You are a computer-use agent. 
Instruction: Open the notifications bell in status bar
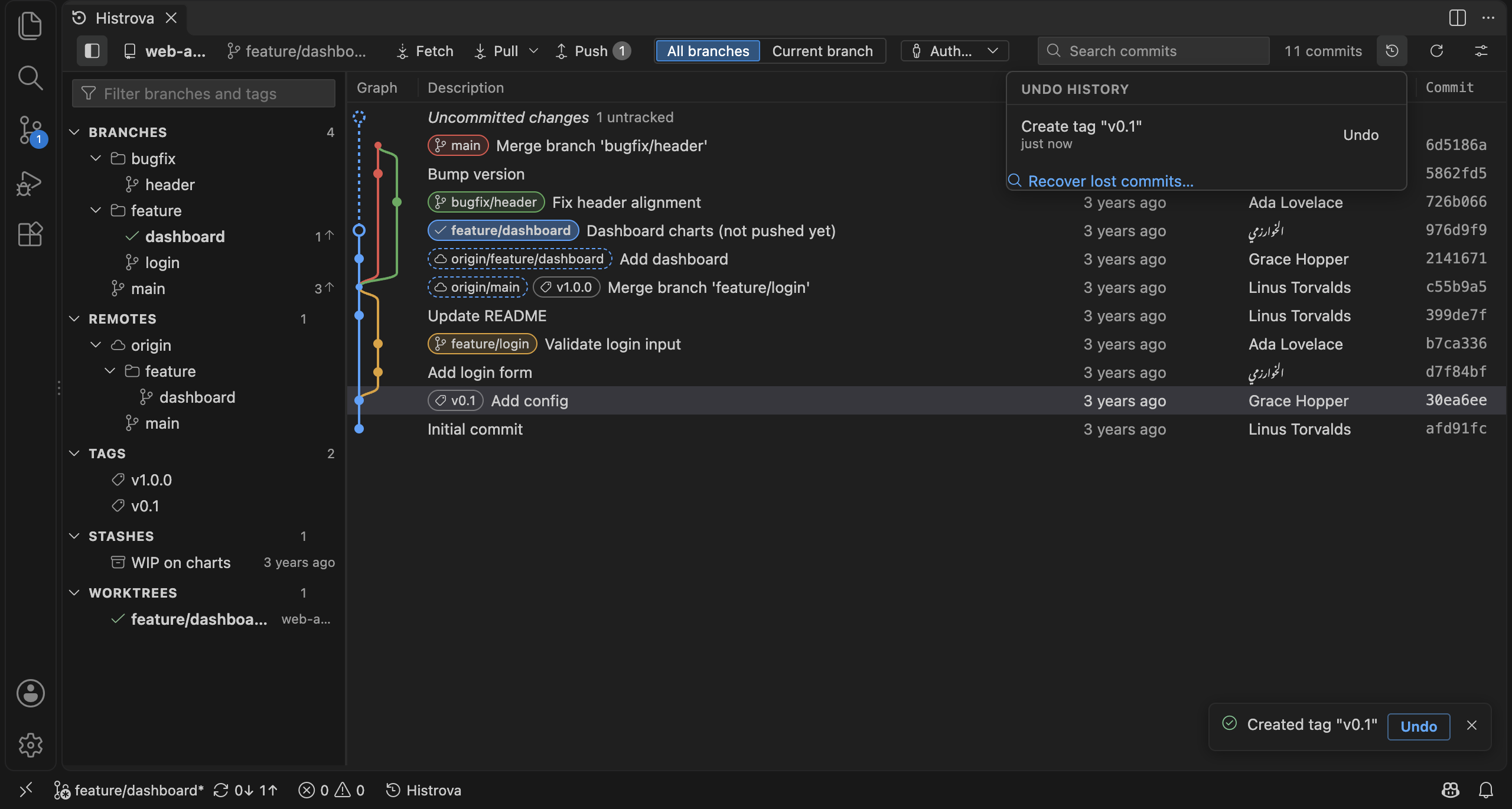[1485, 790]
